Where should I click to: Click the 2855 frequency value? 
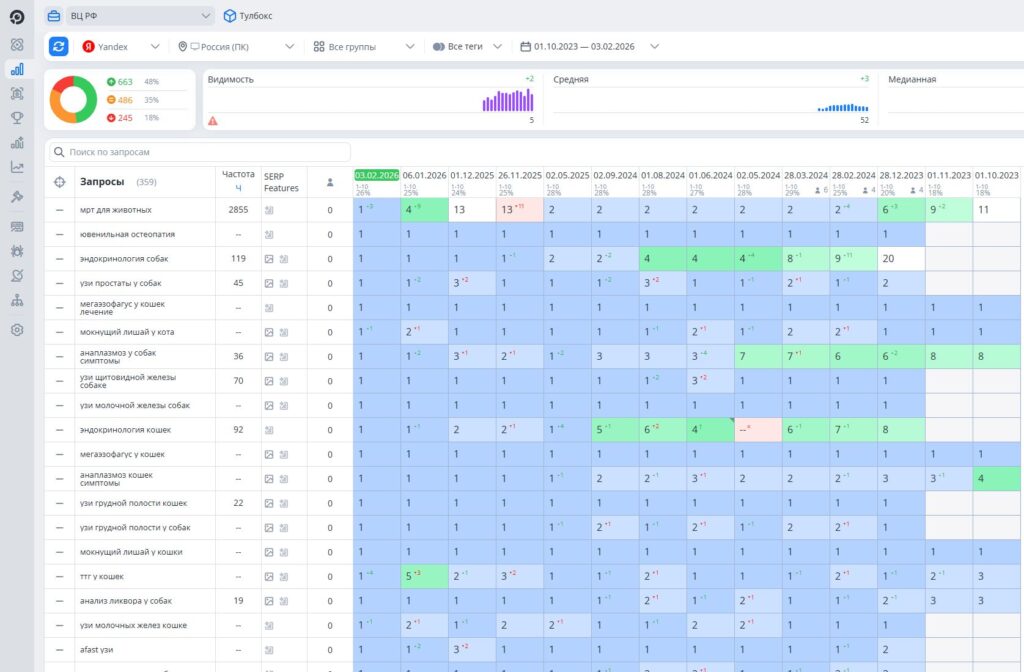coord(238,210)
